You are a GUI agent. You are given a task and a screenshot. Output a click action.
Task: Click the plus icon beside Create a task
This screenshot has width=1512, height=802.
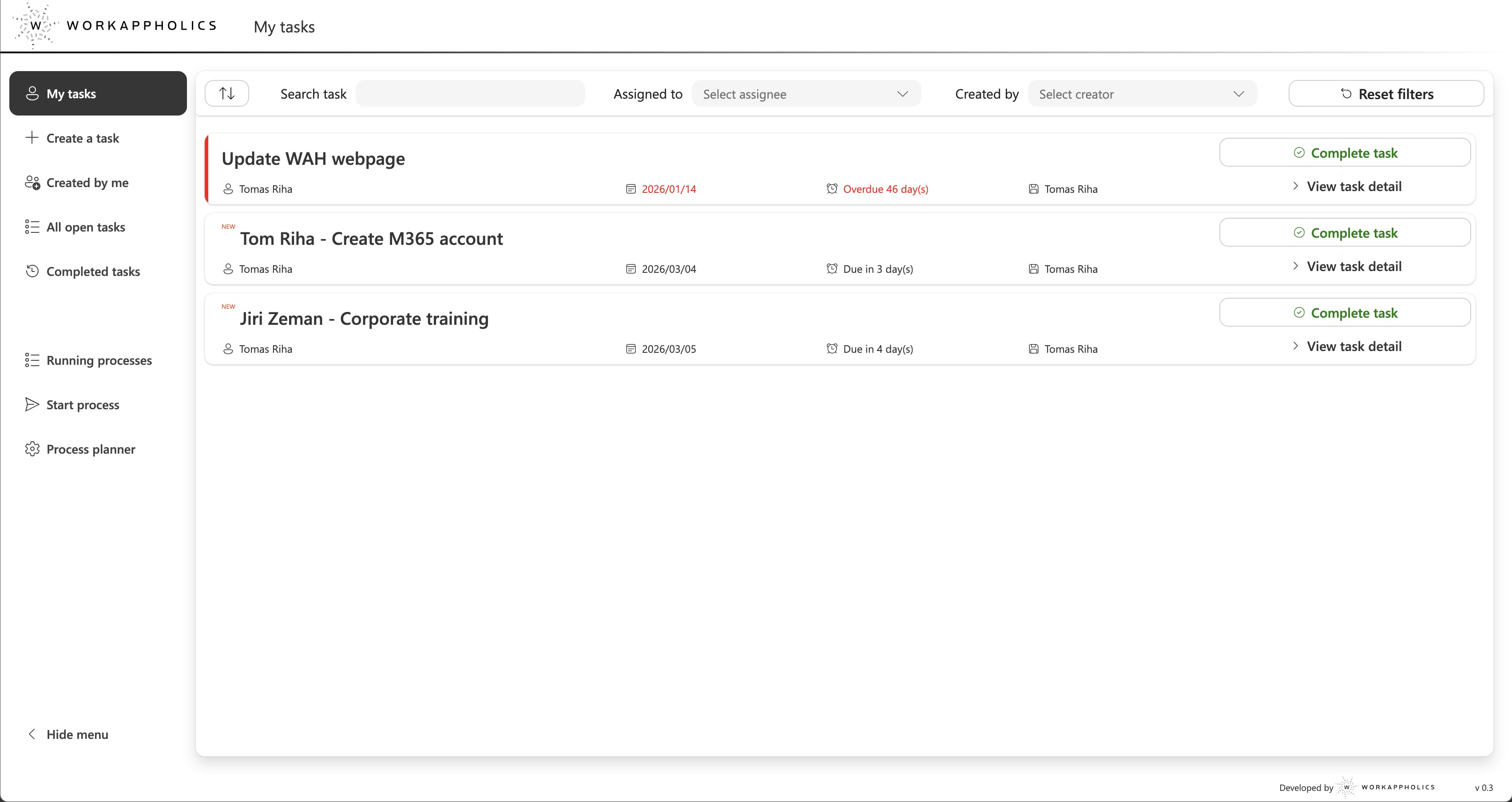point(32,138)
